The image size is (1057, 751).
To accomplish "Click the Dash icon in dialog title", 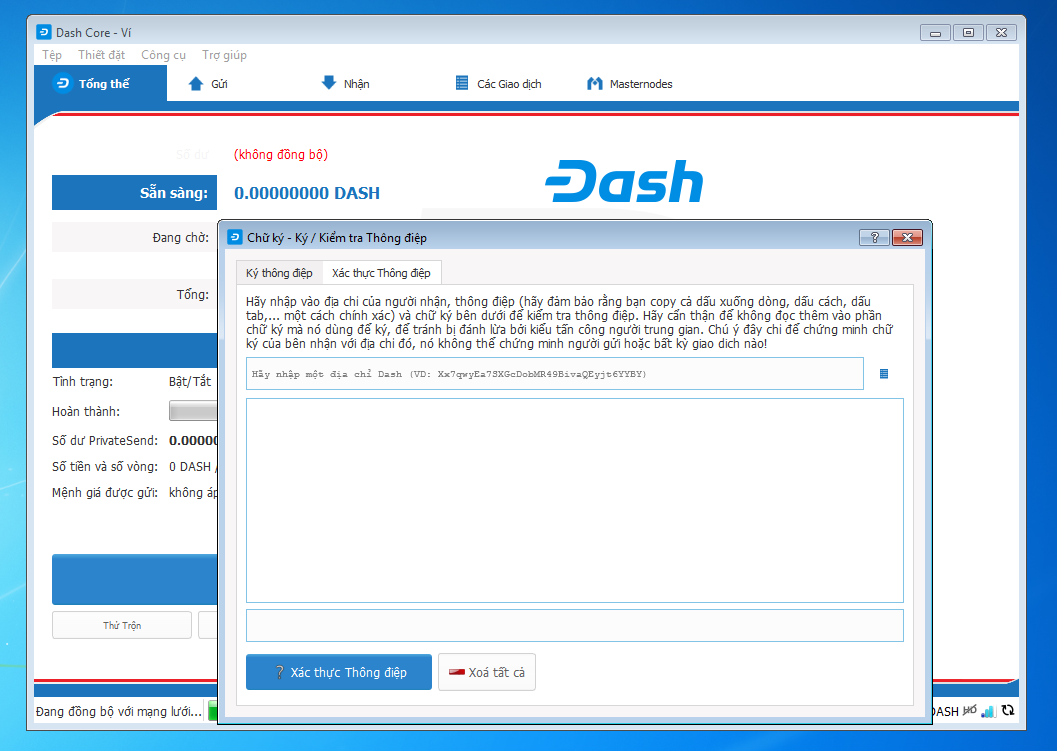I will pos(235,237).
